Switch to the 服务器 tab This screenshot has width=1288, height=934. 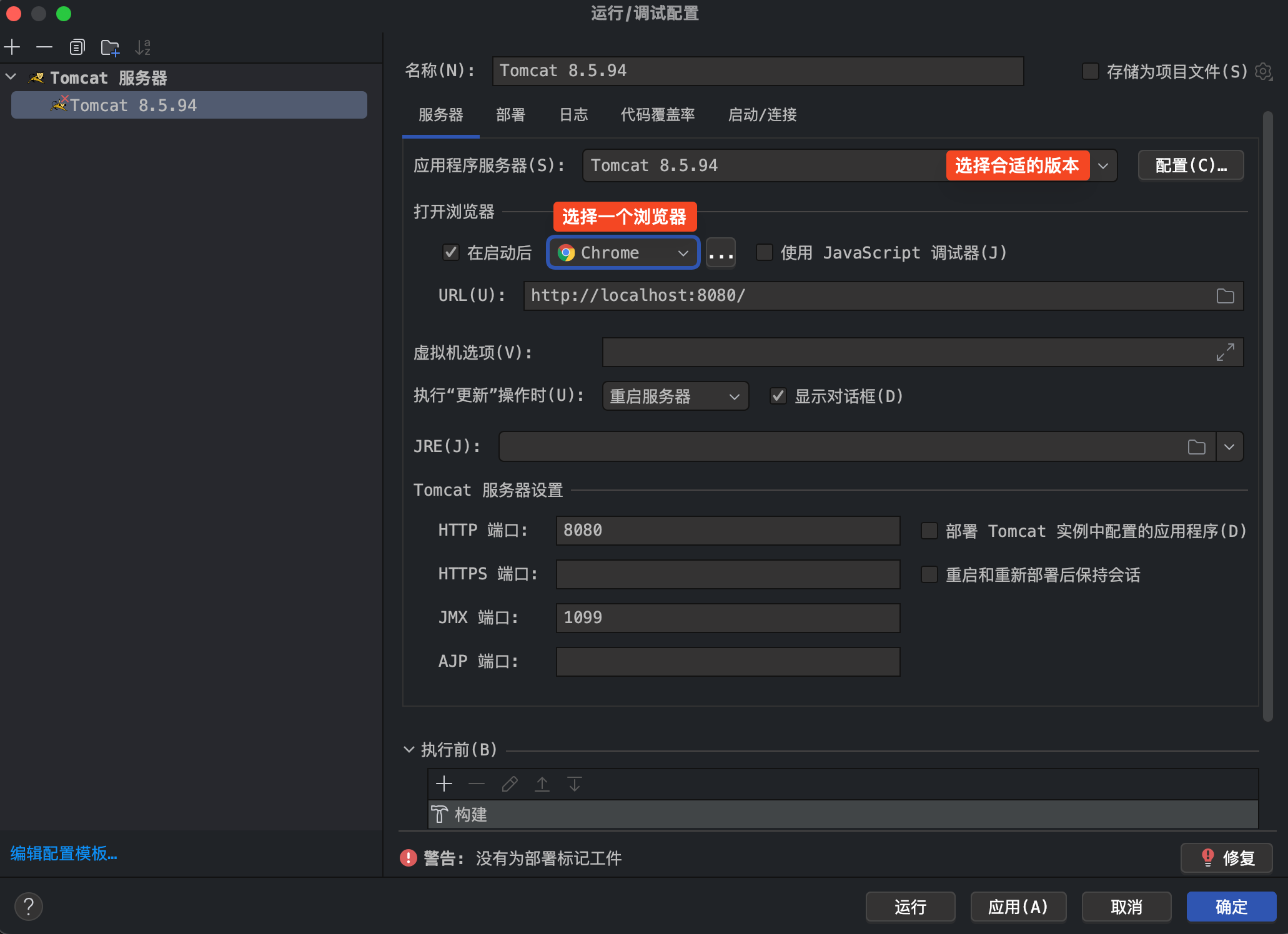click(x=441, y=115)
